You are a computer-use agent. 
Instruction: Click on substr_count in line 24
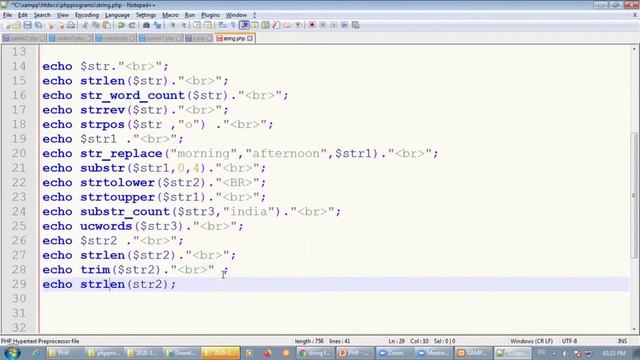(x=125, y=212)
